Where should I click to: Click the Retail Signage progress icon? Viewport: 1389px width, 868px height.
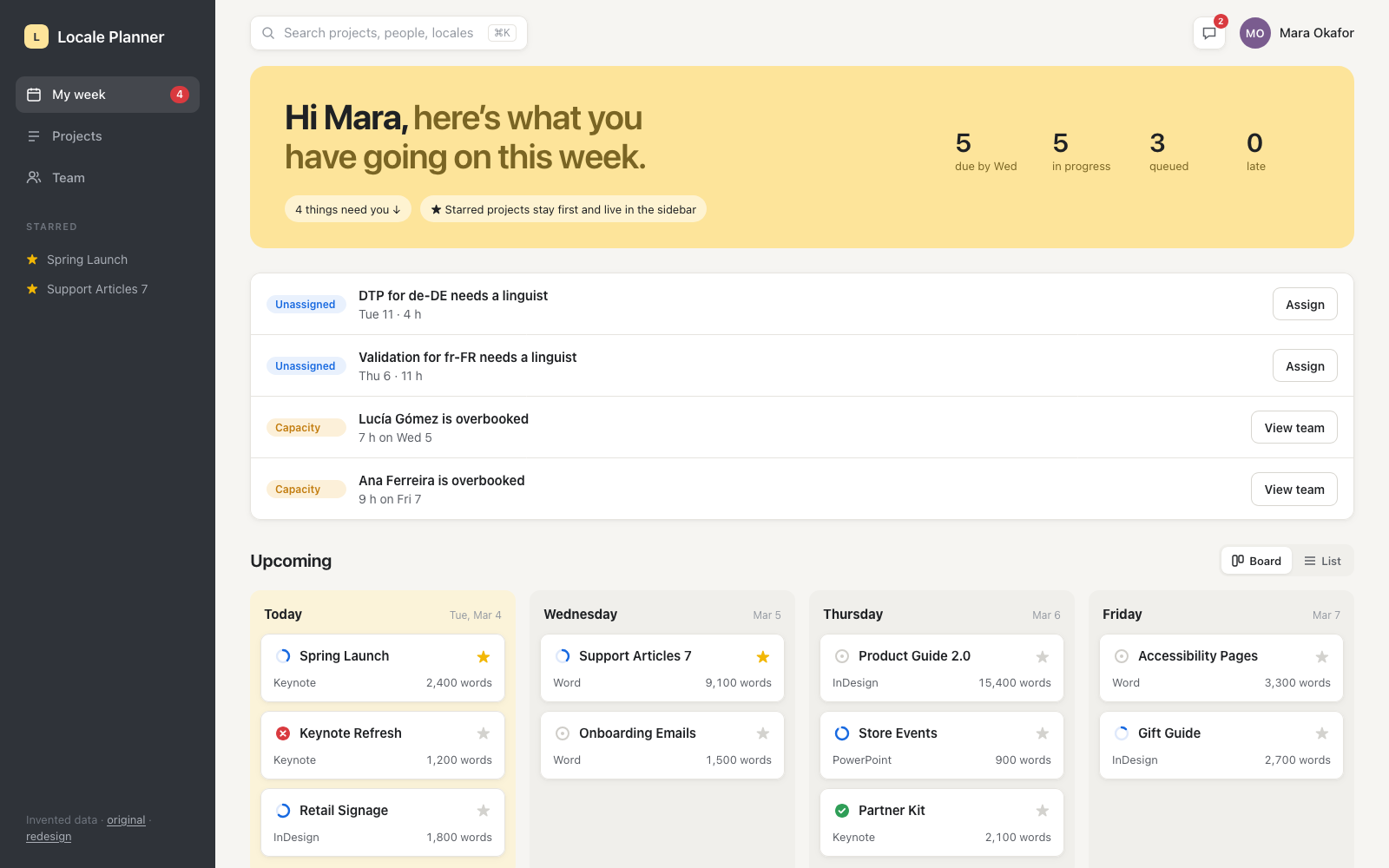pyautogui.click(x=283, y=811)
